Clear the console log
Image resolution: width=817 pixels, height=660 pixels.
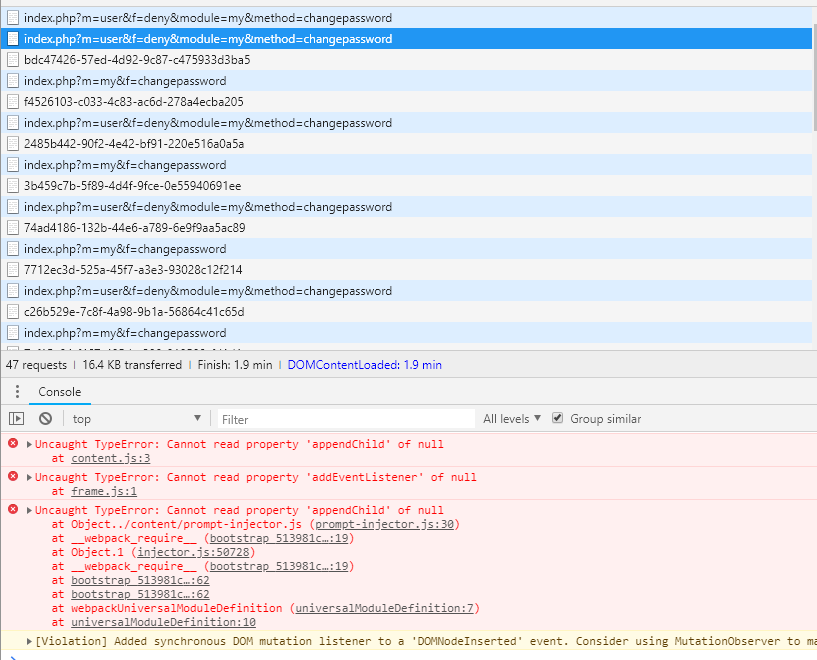tap(45, 419)
